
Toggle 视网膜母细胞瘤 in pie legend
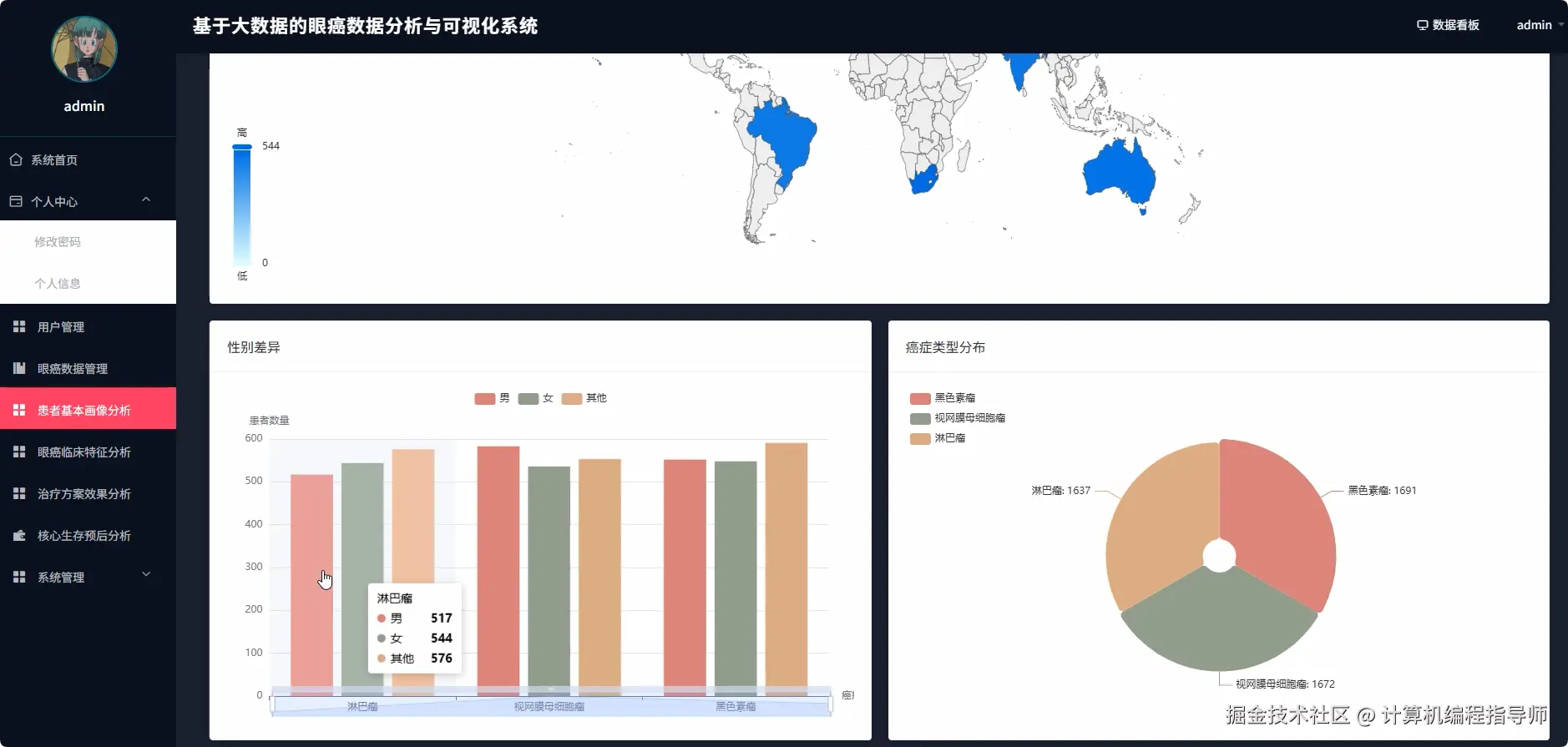pyautogui.click(x=958, y=418)
